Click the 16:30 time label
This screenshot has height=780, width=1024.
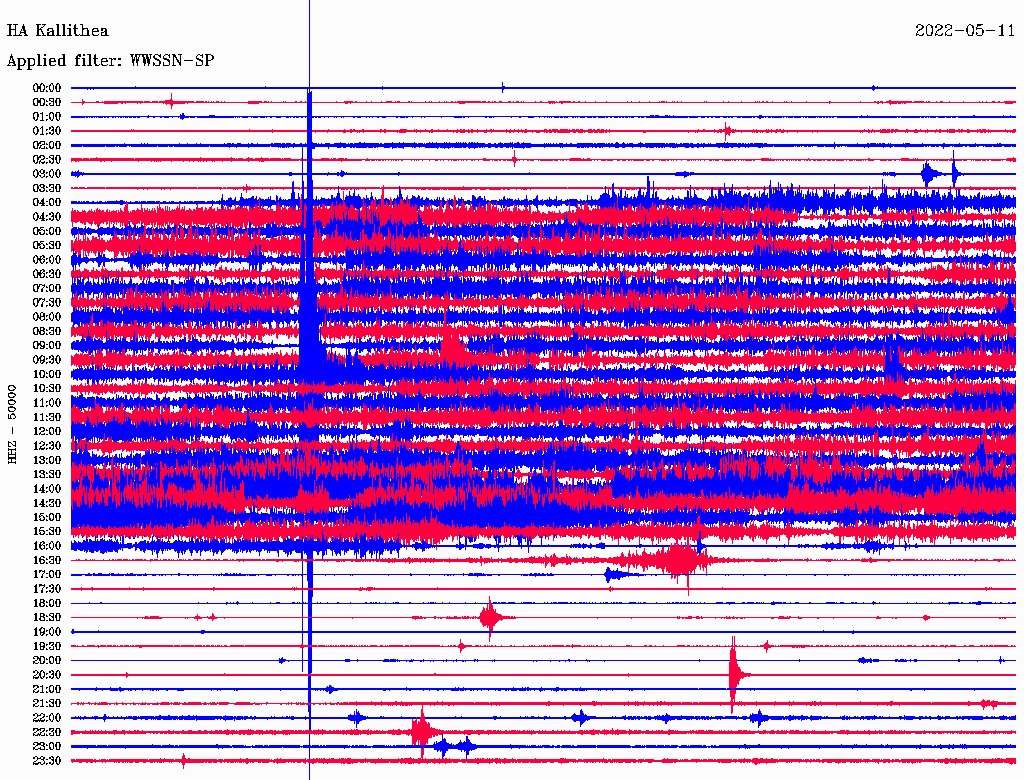(47, 561)
